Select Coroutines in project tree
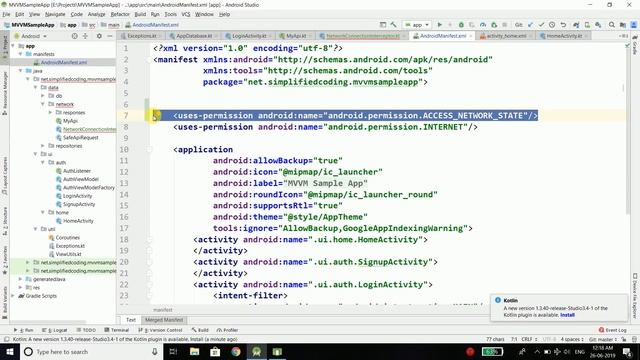Screen dimensions: 640x360 tap(67, 238)
